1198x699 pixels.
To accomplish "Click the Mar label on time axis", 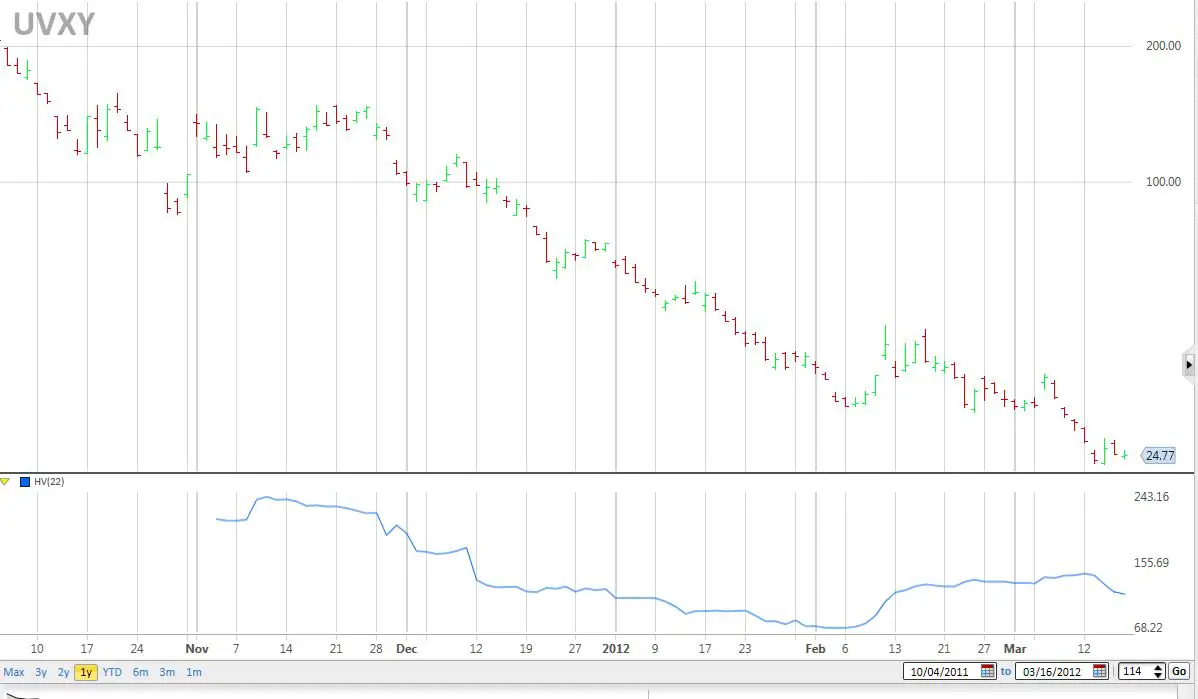I will pos(1015,649).
